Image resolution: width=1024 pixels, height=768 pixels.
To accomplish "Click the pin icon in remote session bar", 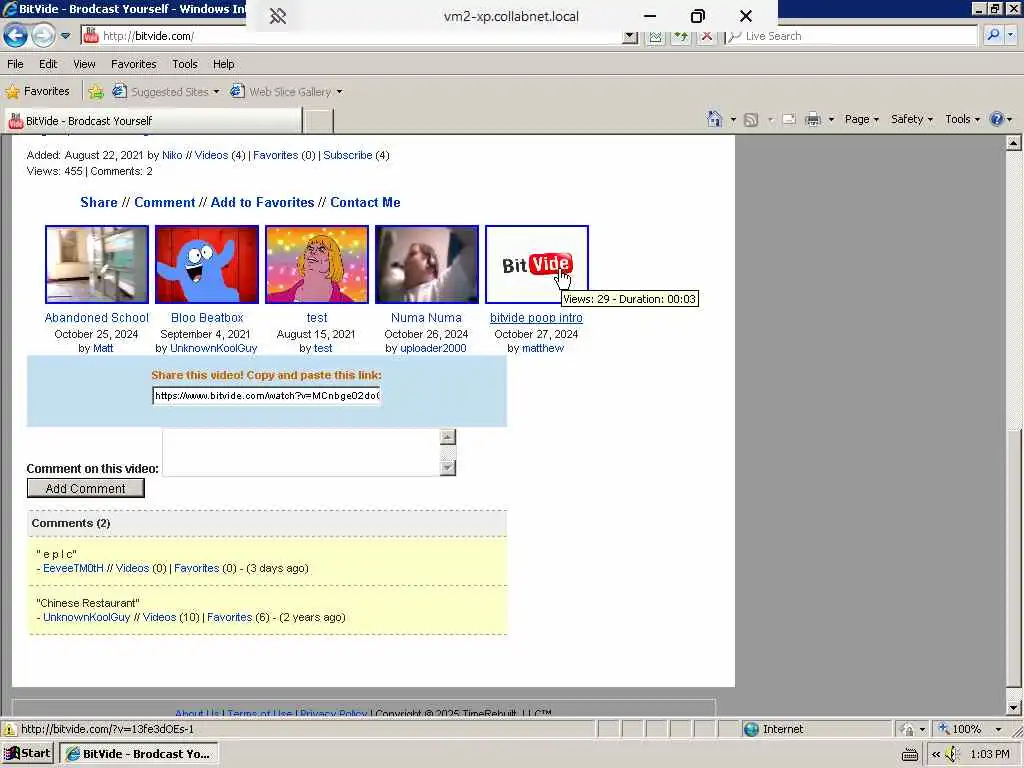I will [278, 16].
